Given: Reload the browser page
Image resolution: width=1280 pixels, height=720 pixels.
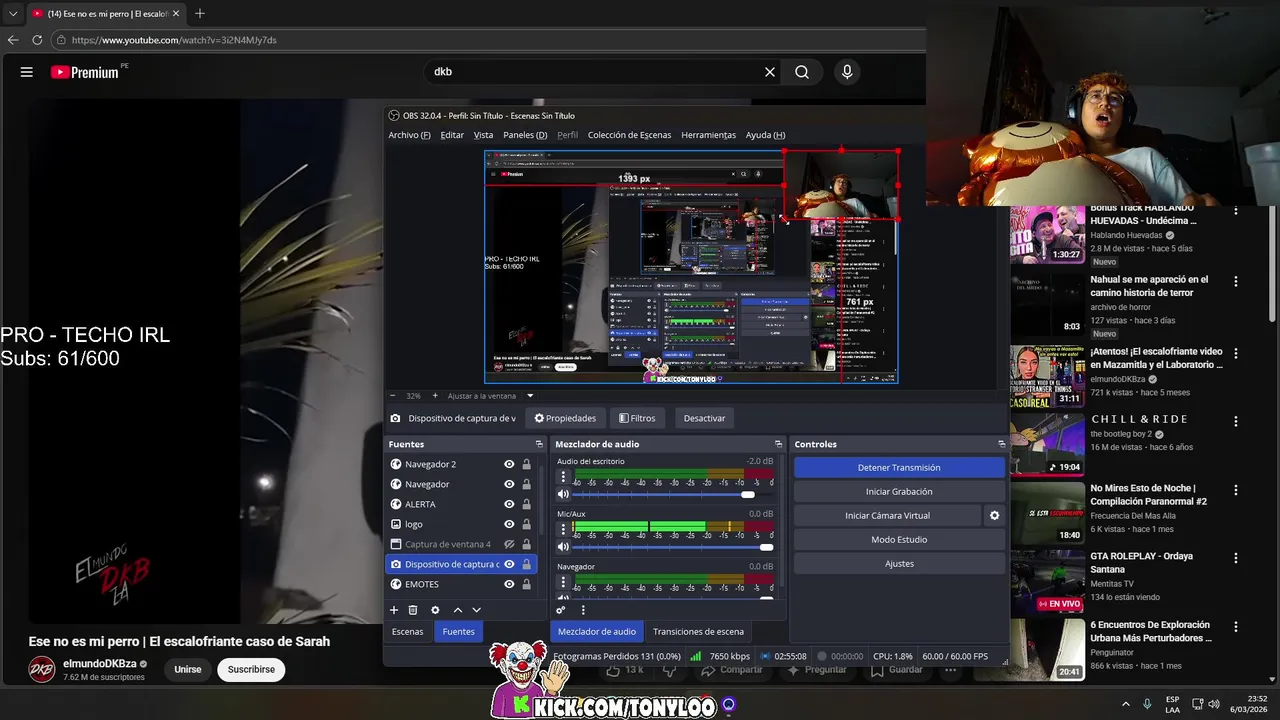Looking at the screenshot, I should pyautogui.click(x=37, y=40).
